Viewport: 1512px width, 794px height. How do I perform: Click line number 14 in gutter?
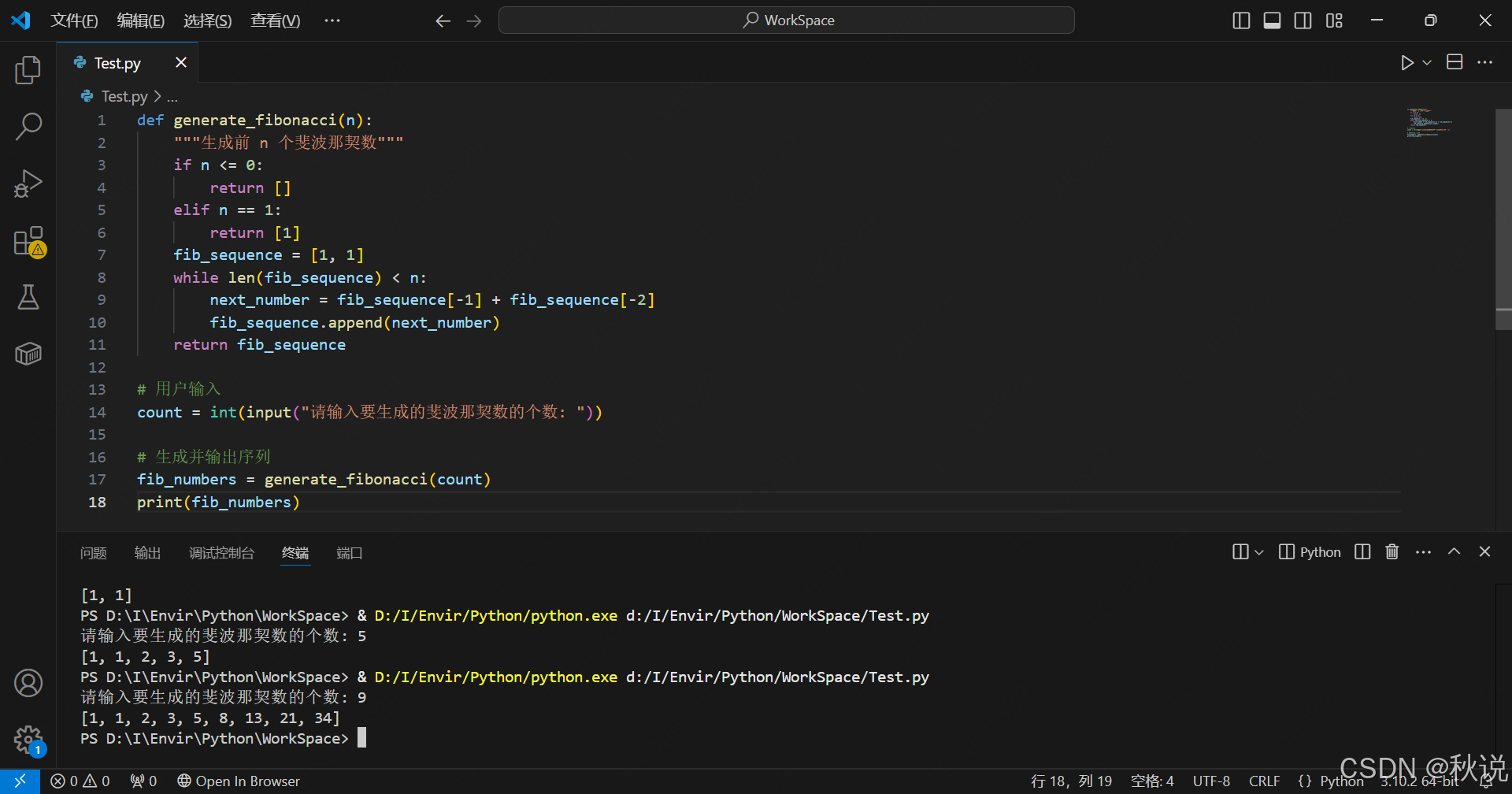(97, 412)
